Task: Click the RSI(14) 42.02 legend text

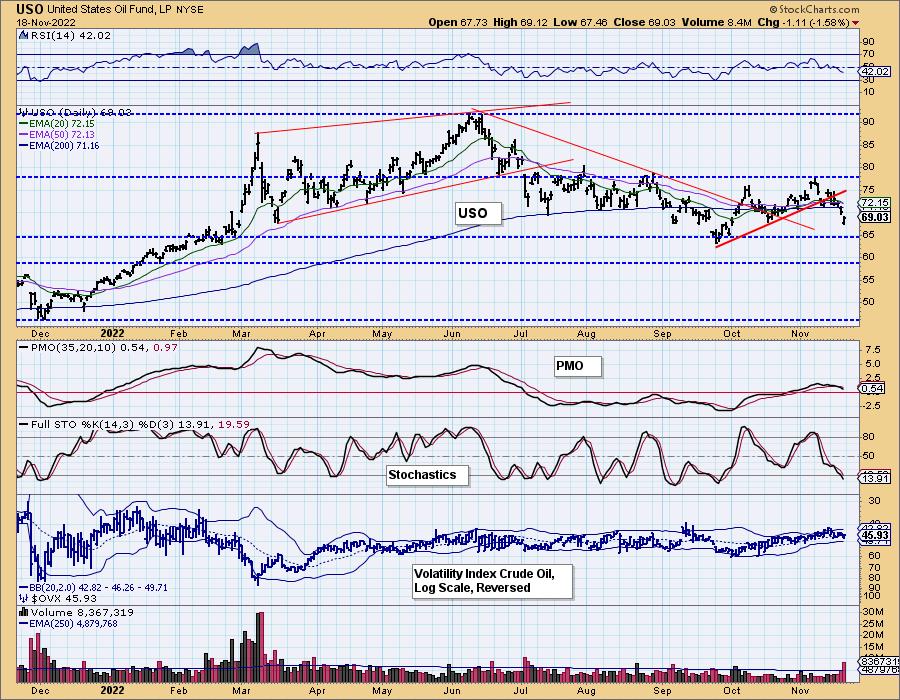Action: (x=70, y=36)
